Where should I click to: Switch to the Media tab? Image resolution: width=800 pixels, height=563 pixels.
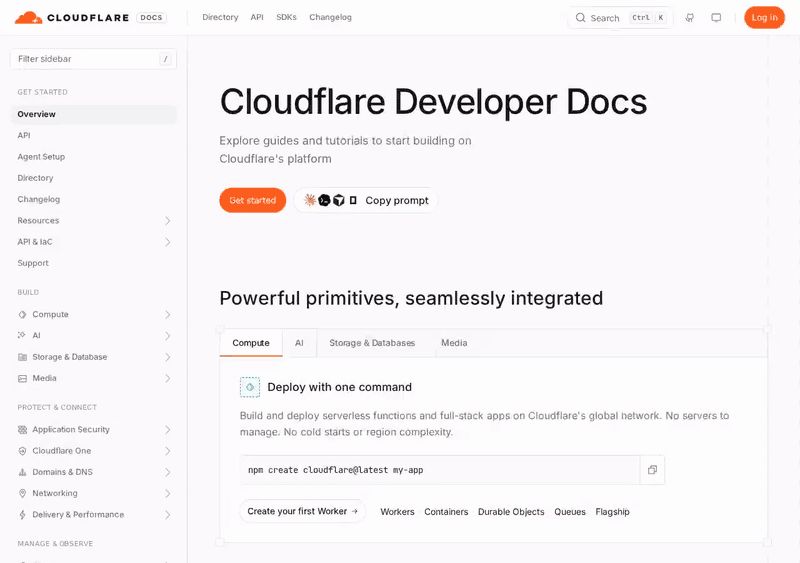[x=454, y=343]
